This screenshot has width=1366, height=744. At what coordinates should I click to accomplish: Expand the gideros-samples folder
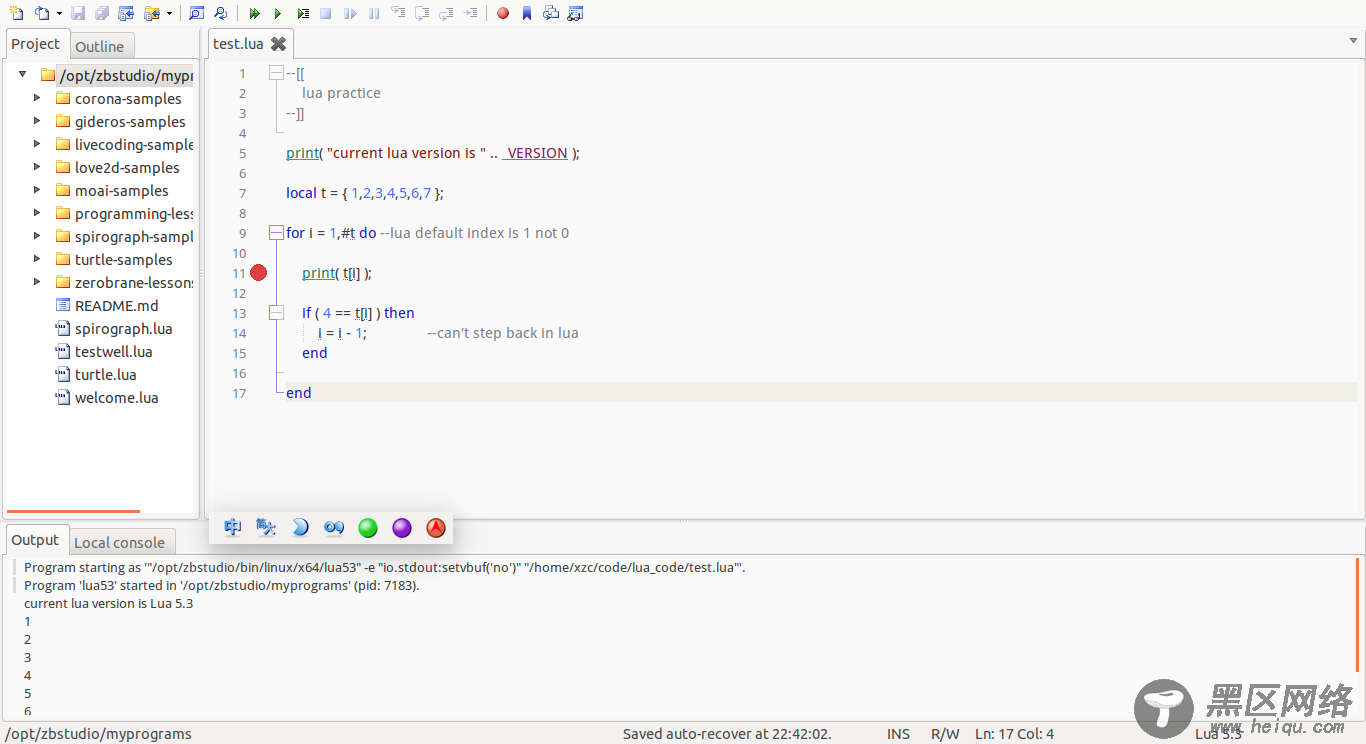[37, 121]
